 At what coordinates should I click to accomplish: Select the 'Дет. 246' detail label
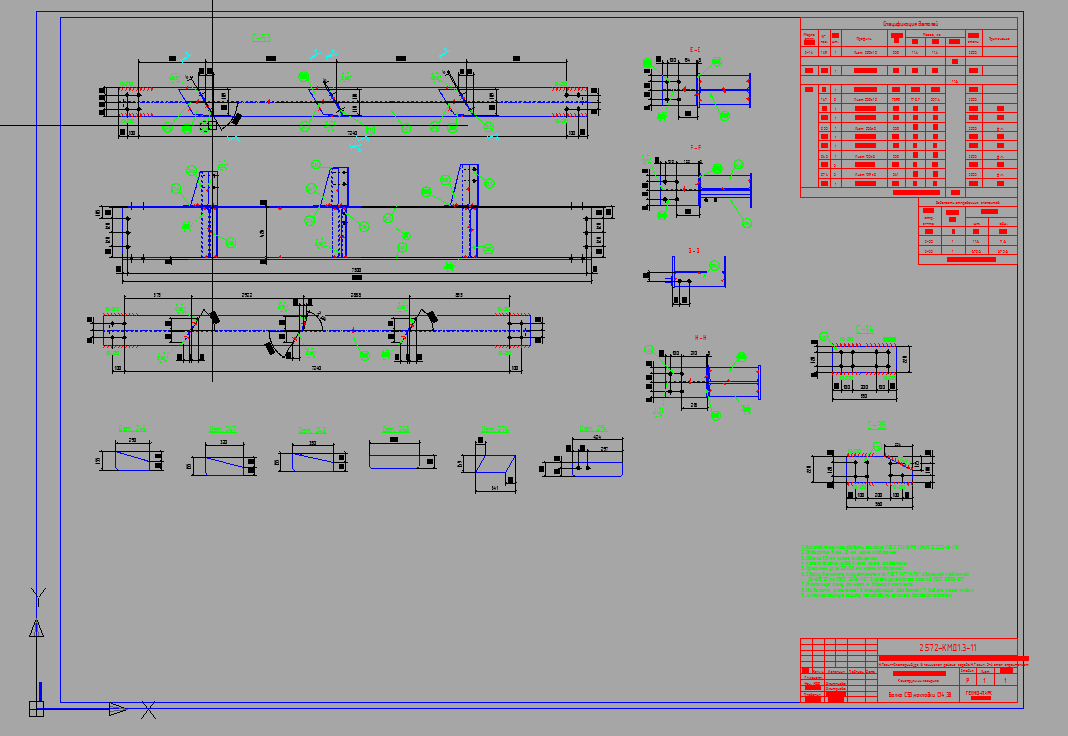point(133,429)
